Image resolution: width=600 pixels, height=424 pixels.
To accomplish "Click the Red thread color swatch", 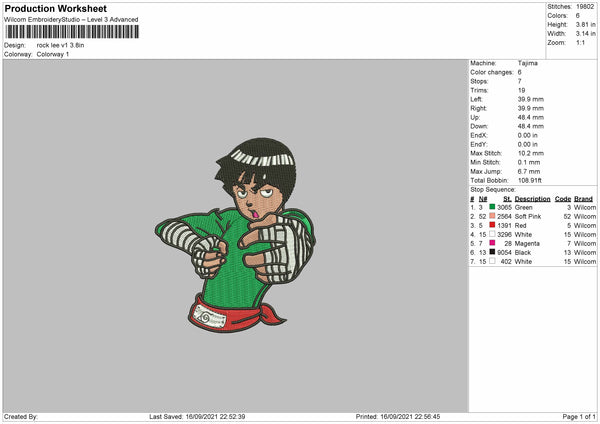I will point(492,225).
